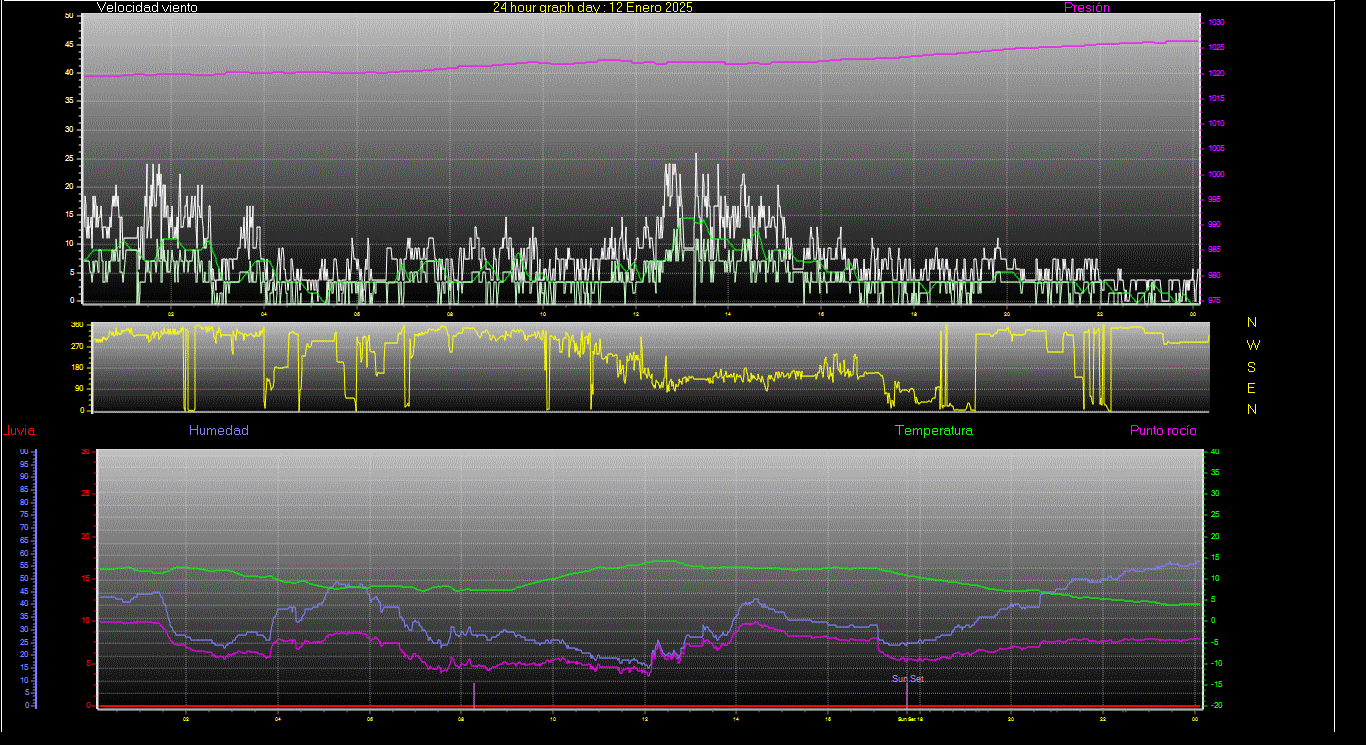Click the 180 value on wind direction axis
Image resolution: width=1366 pixels, height=745 pixels.
pos(77,368)
